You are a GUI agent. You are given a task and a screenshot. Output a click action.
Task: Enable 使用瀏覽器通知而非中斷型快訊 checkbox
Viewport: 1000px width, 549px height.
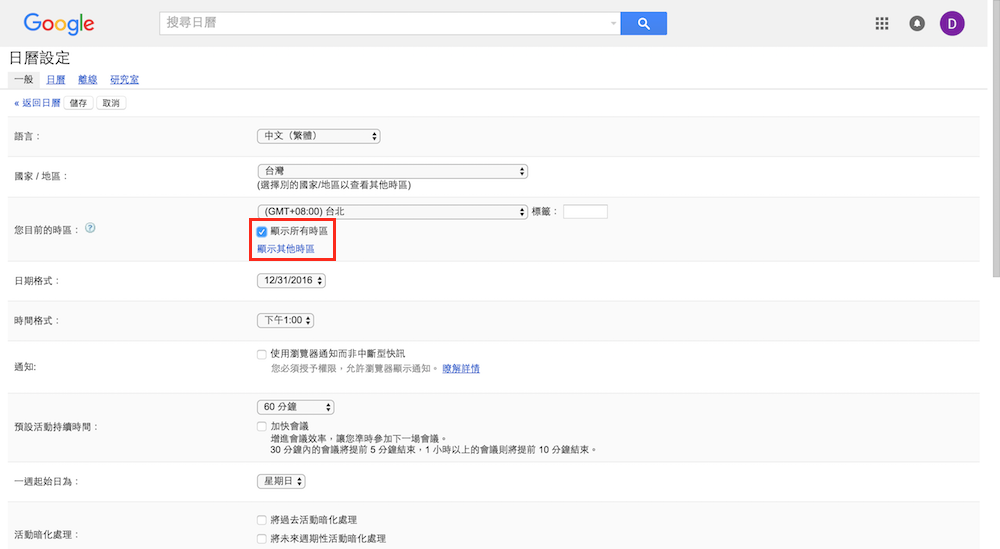pyautogui.click(x=262, y=354)
